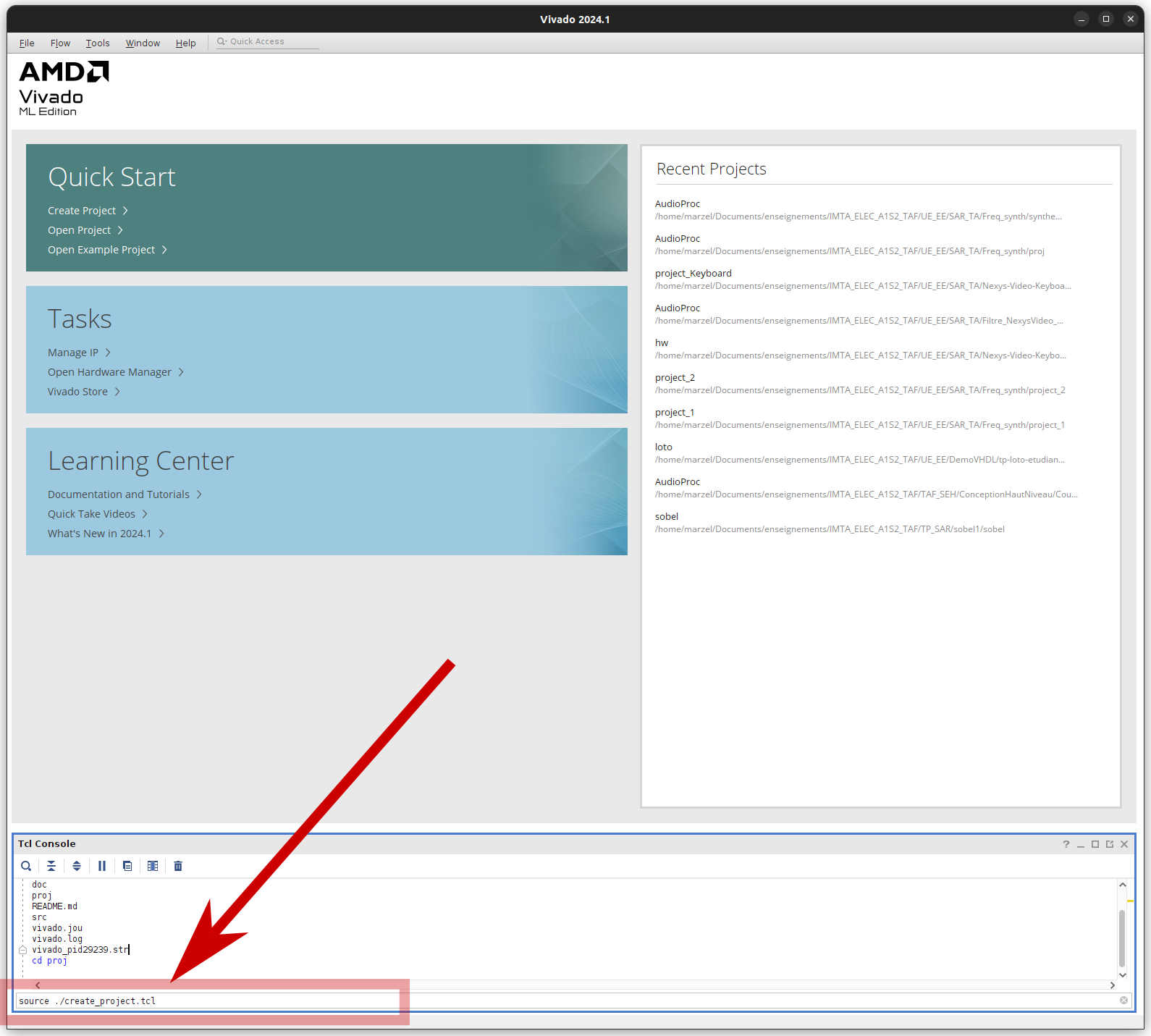Collapse all output in the Tcl Console

(51, 866)
